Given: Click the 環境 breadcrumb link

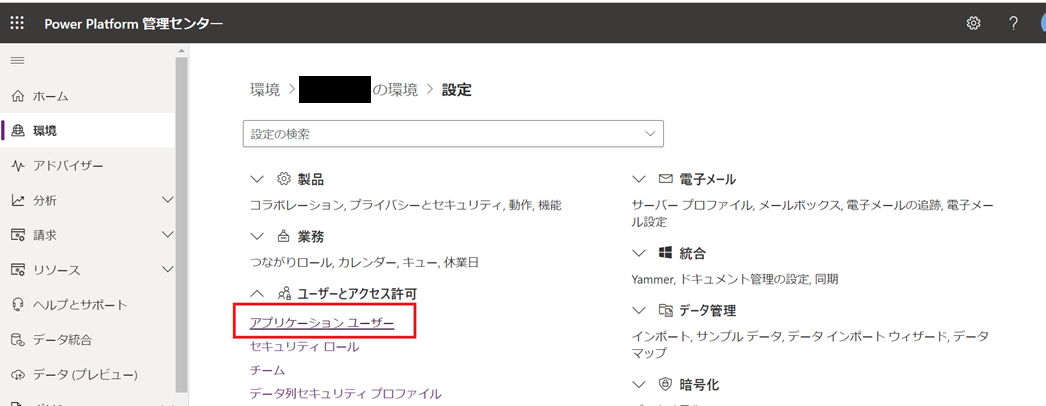Looking at the screenshot, I should (x=265, y=90).
